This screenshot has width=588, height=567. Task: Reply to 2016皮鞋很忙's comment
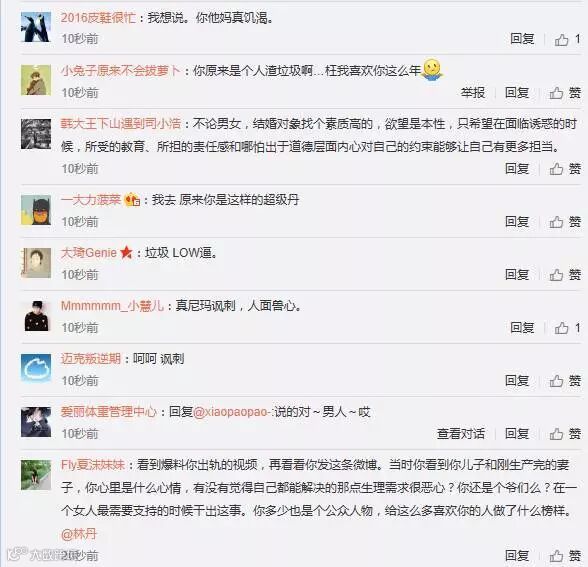point(522,39)
